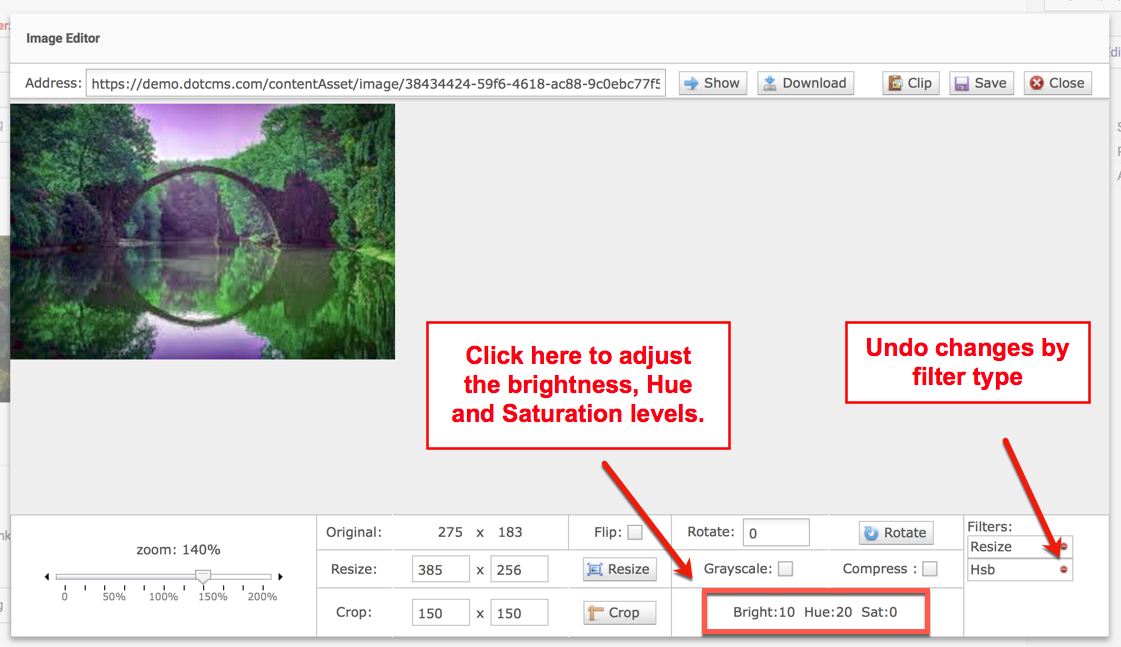Click the zoom slider left arrow
This screenshot has height=647, width=1121.
coord(47,577)
